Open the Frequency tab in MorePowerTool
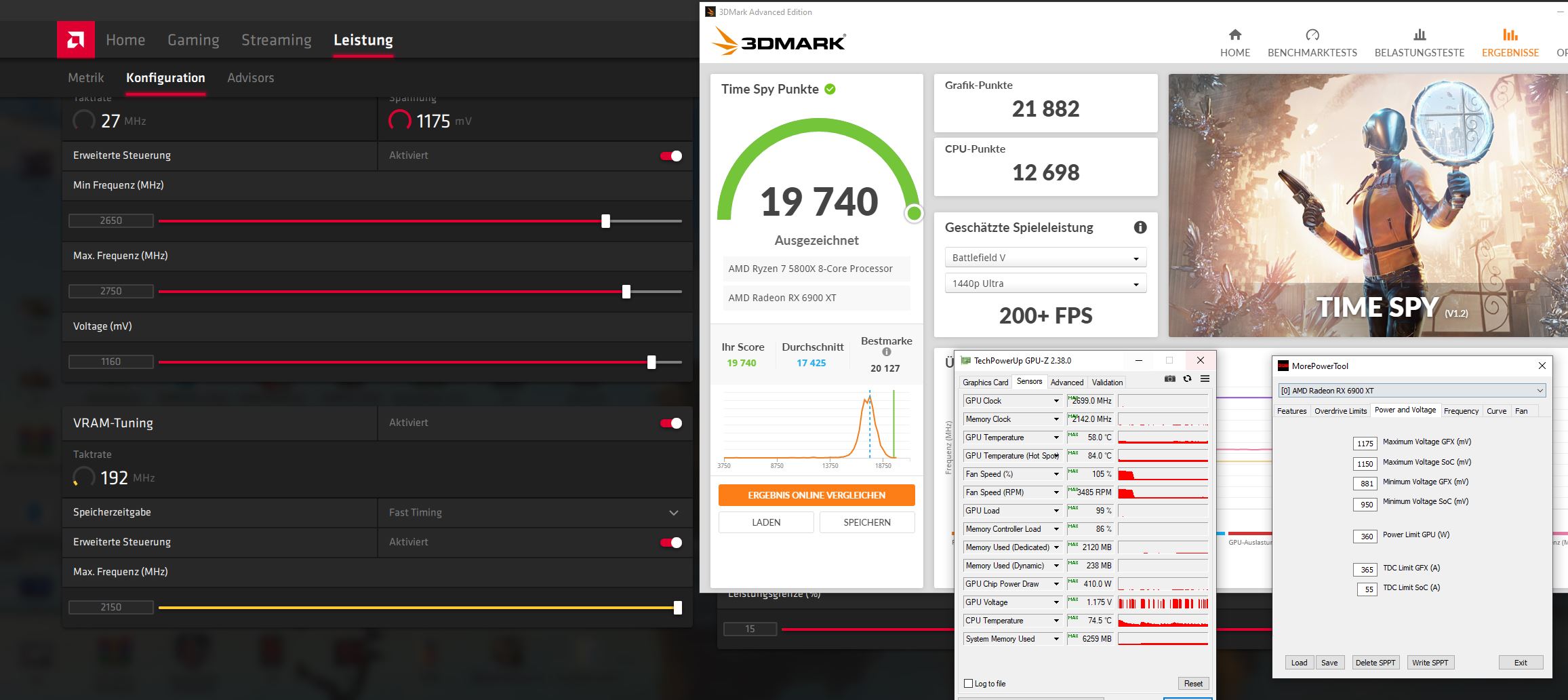This screenshot has width=1568, height=700. pos(1461,411)
